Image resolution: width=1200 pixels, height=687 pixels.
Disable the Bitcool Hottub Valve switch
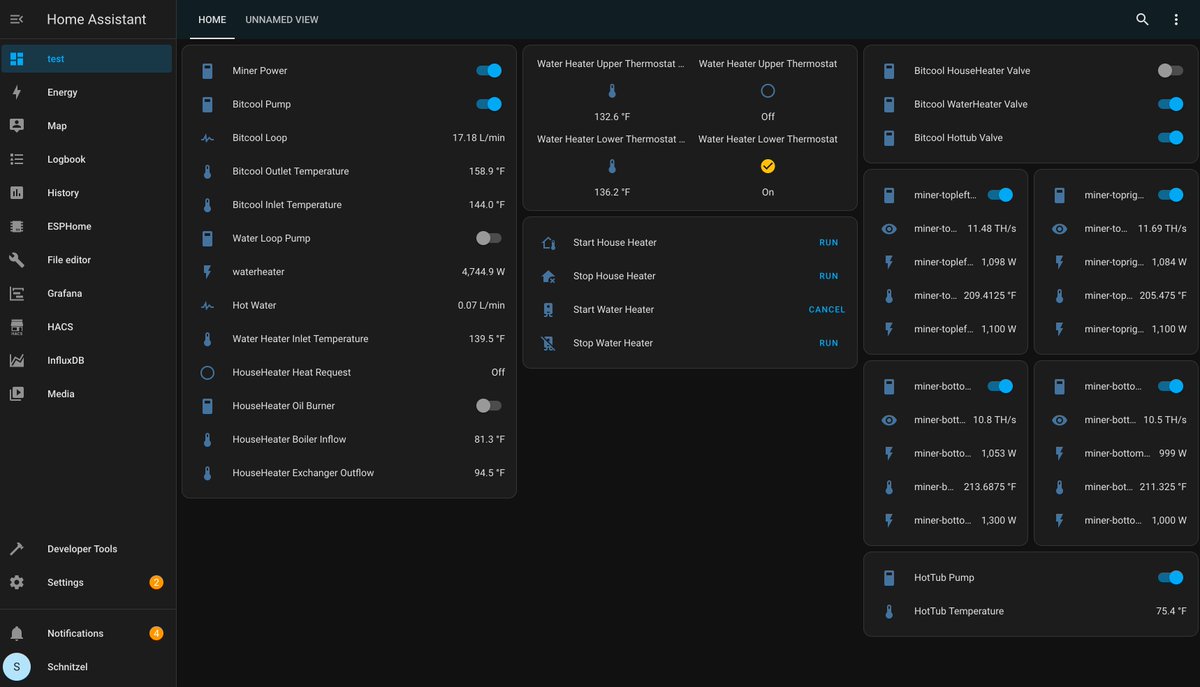pyautogui.click(x=1170, y=138)
